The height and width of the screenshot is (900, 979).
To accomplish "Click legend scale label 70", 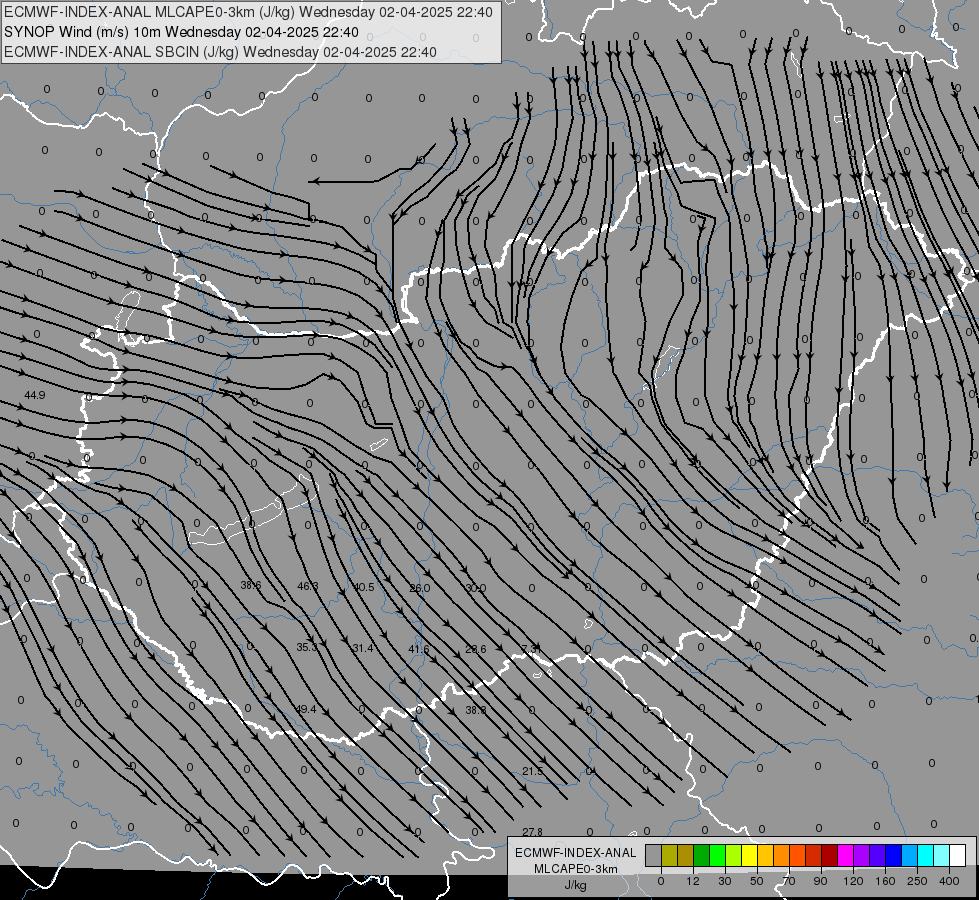I will pos(789,881).
